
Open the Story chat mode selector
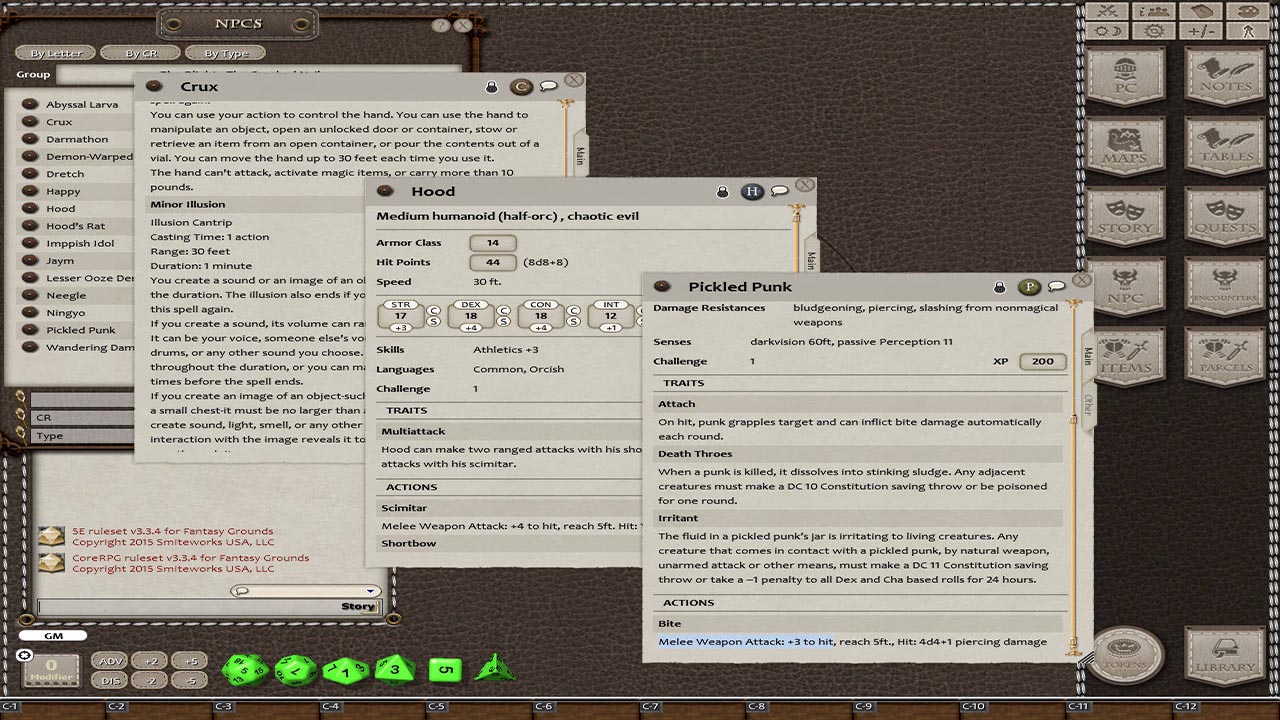coord(357,607)
